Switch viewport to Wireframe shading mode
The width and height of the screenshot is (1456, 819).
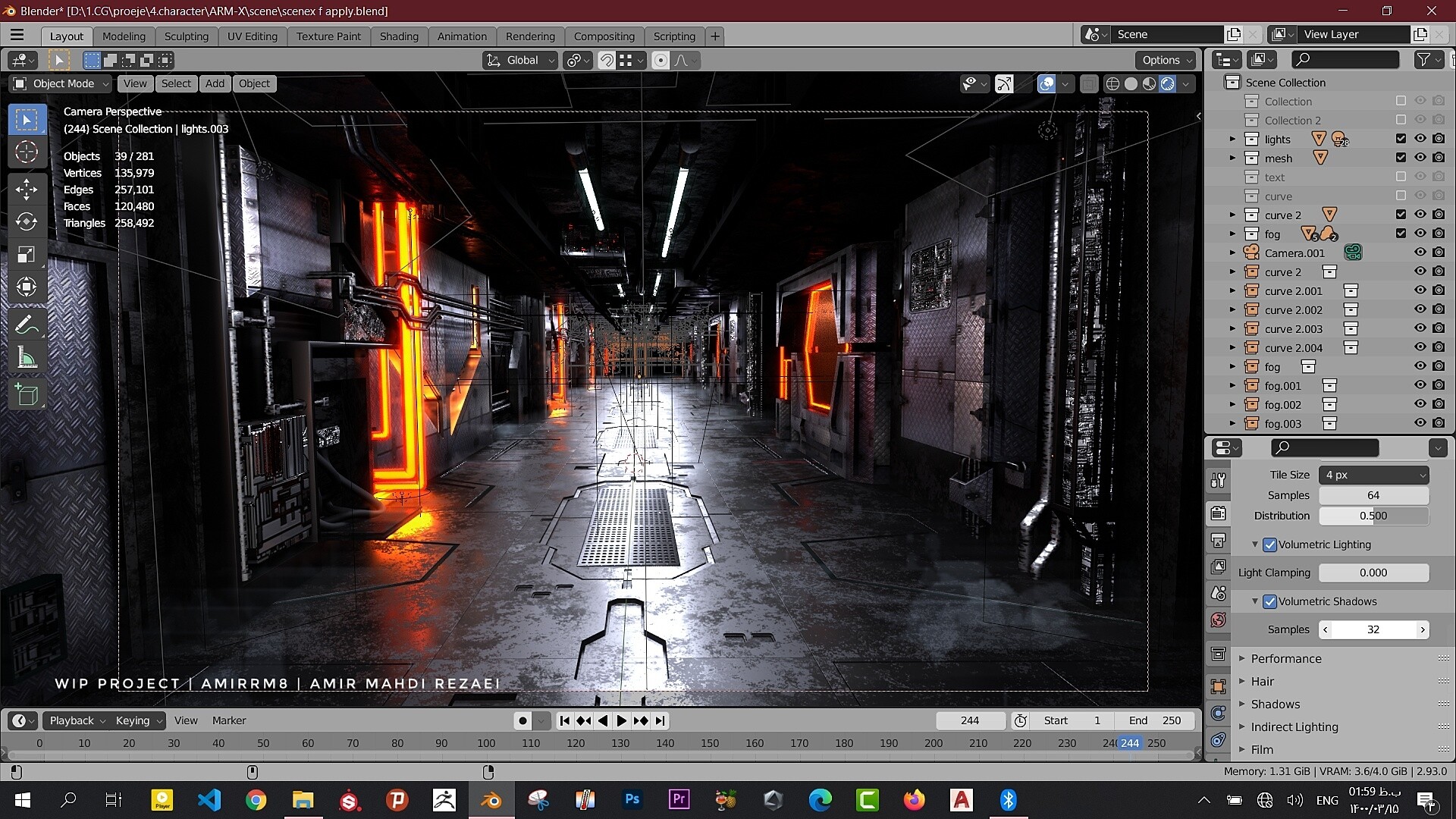pyautogui.click(x=1112, y=83)
